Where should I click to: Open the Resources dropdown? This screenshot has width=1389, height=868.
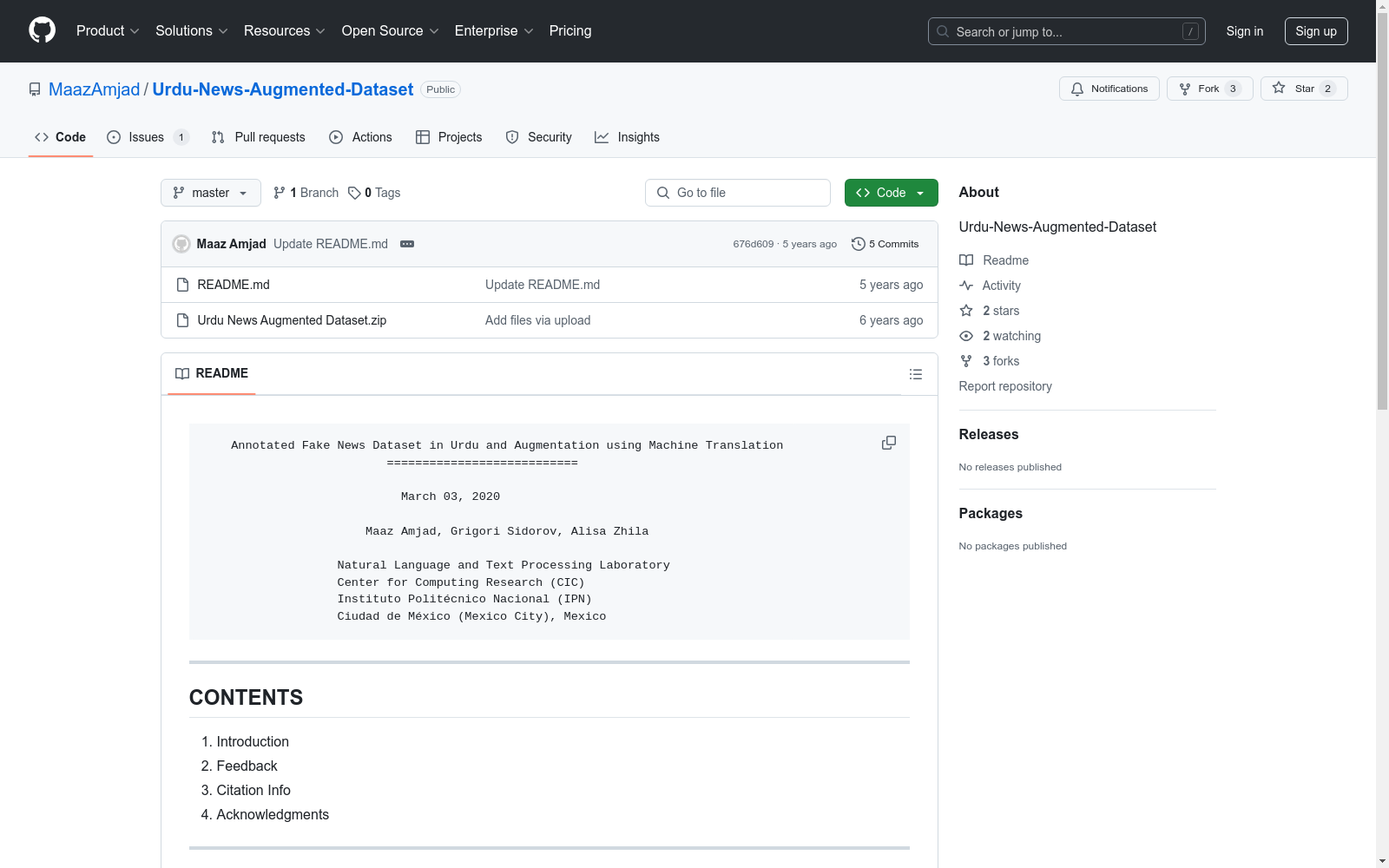point(285,30)
